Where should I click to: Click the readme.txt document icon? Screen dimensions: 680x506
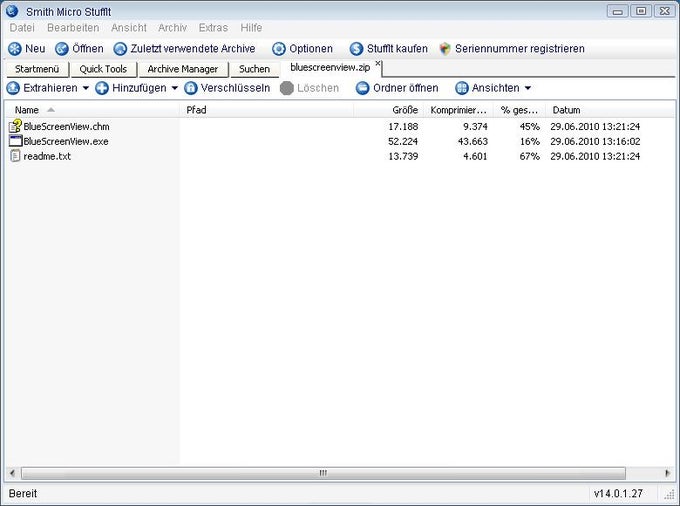[15, 156]
